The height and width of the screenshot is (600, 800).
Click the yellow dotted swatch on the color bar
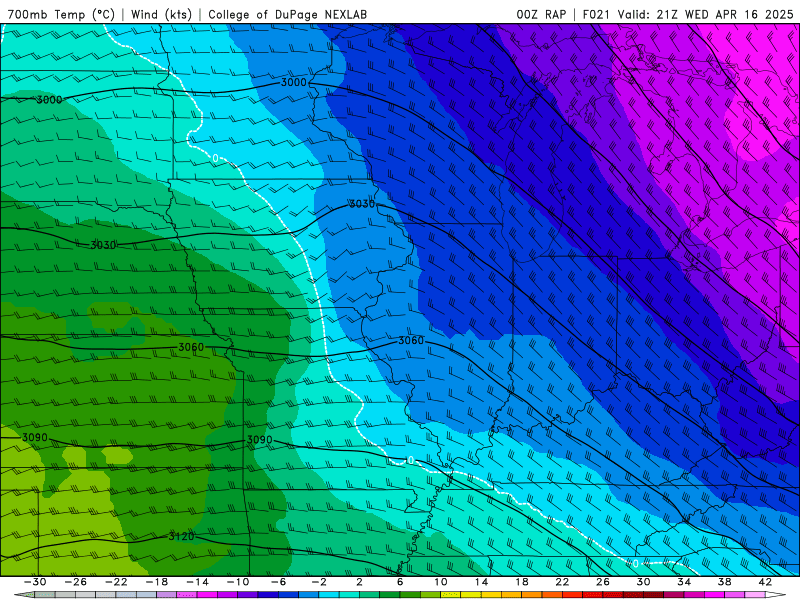point(451,595)
